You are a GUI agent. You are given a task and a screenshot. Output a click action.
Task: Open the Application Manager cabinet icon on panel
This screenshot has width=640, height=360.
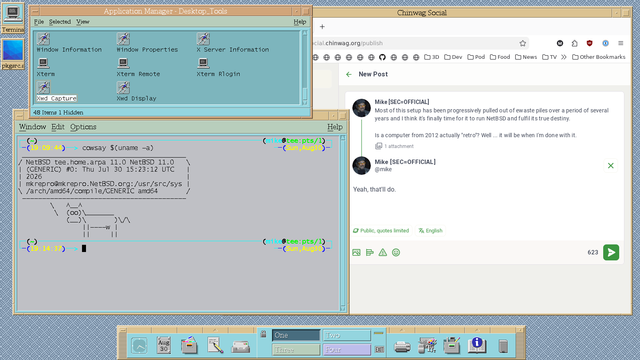pyautogui.click(x=452, y=345)
